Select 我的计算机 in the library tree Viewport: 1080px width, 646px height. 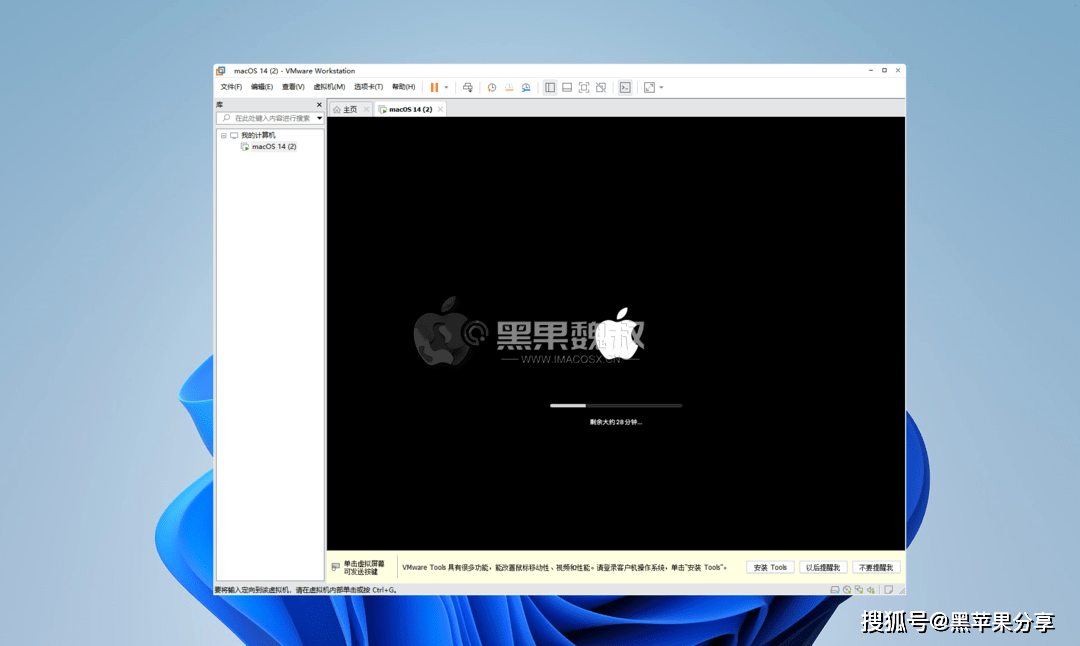[258, 136]
